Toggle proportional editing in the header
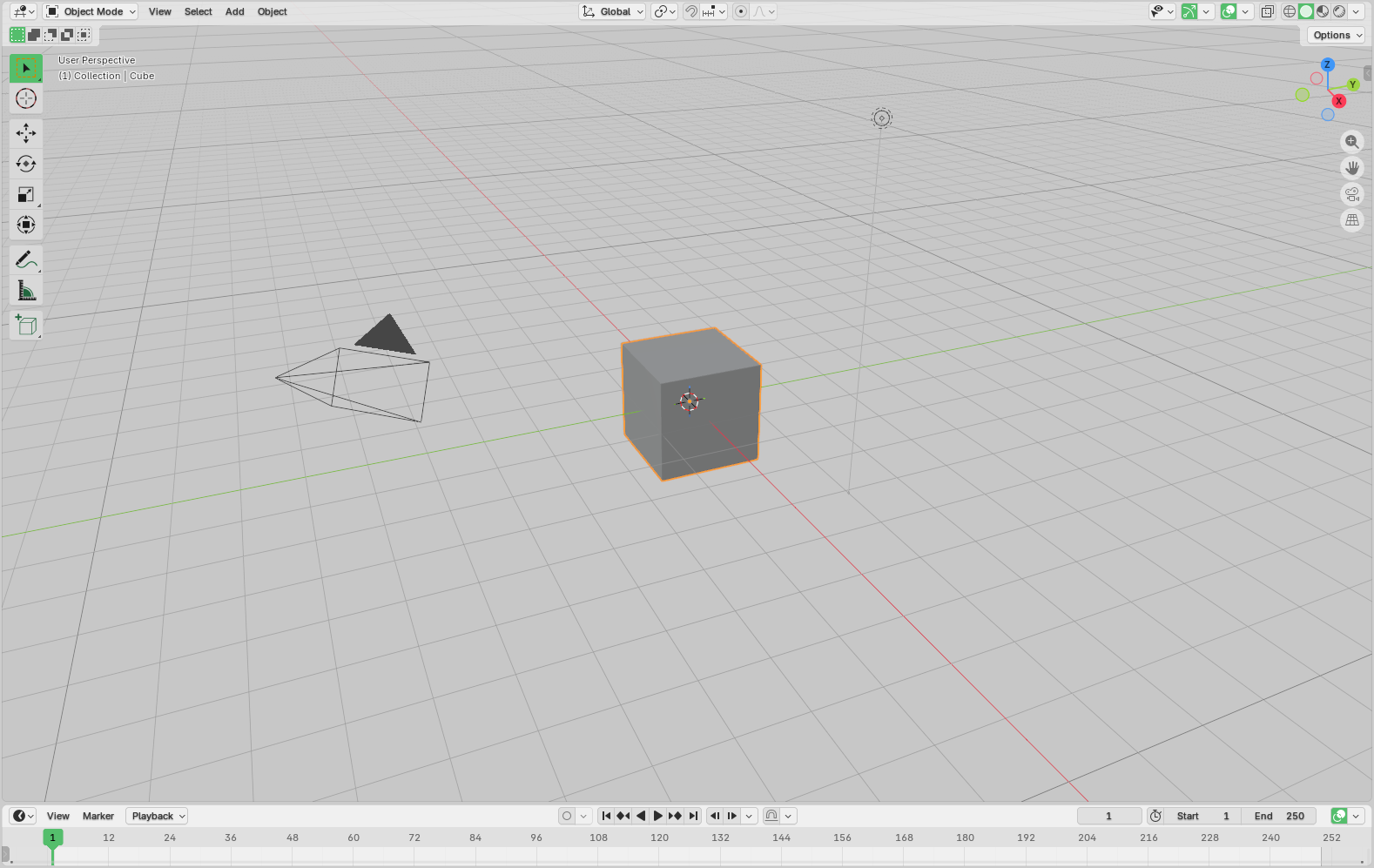Image resolution: width=1374 pixels, height=868 pixels. point(741,11)
